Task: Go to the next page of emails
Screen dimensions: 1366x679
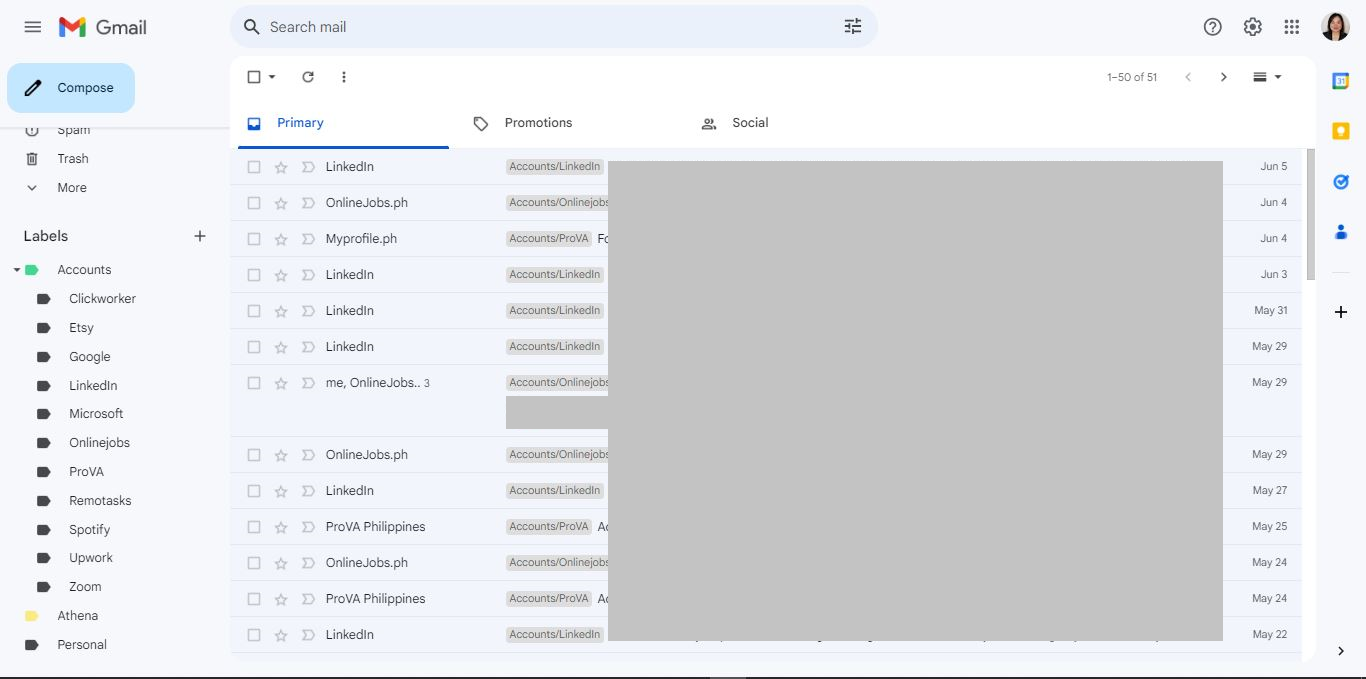Action: 1223,77
